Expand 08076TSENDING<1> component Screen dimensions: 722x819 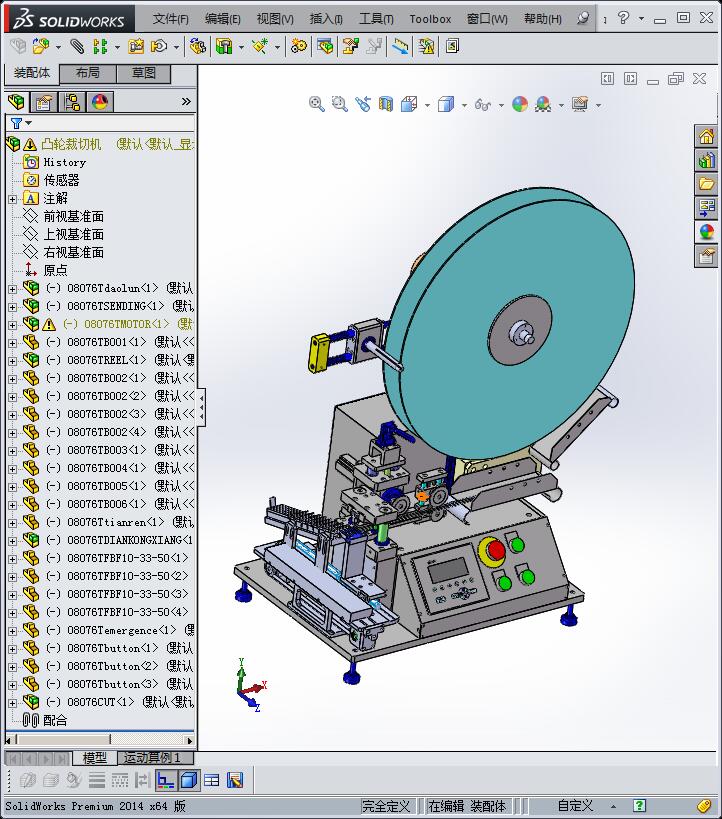[x=13, y=307]
